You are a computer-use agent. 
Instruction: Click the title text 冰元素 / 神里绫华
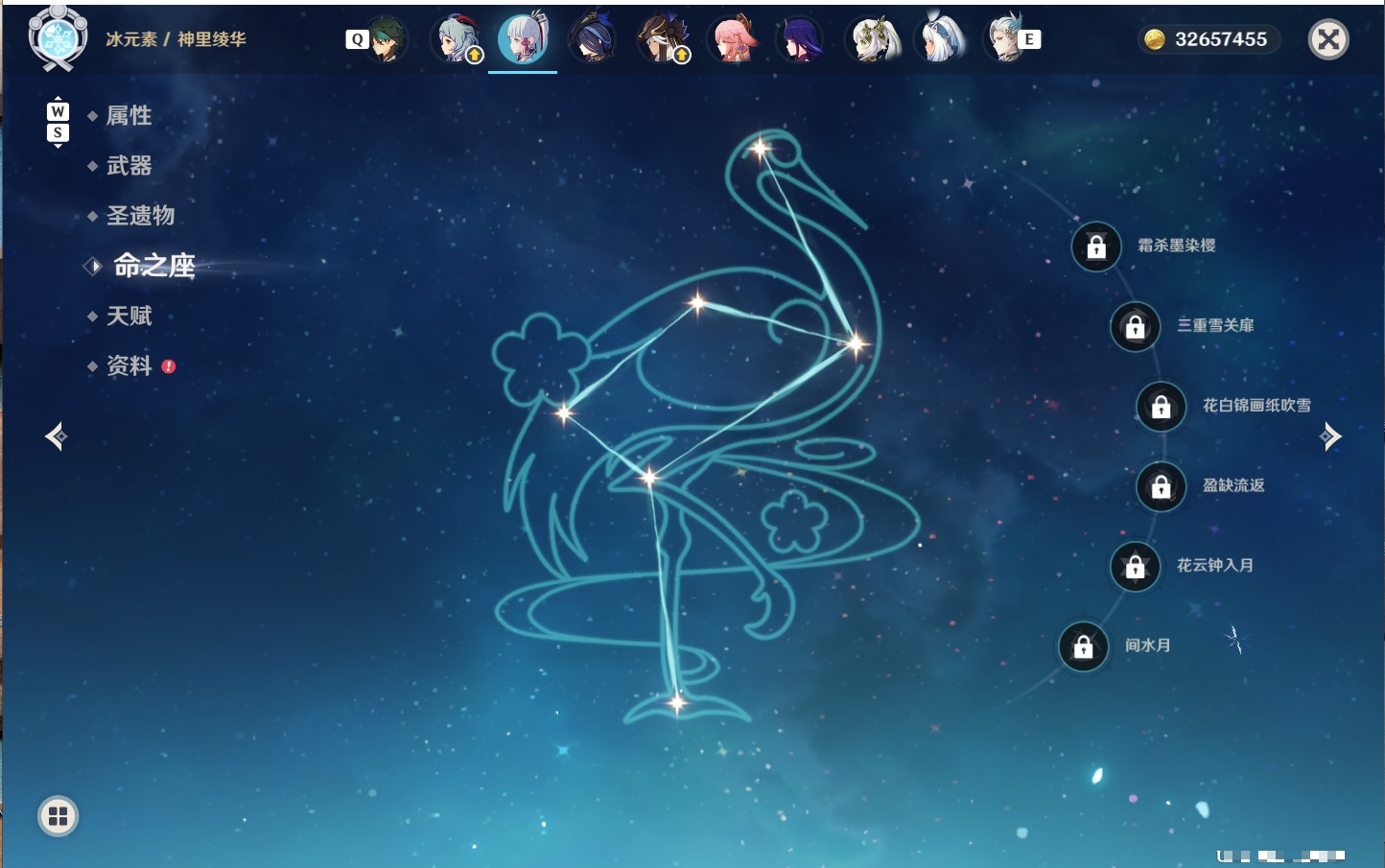click(176, 39)
